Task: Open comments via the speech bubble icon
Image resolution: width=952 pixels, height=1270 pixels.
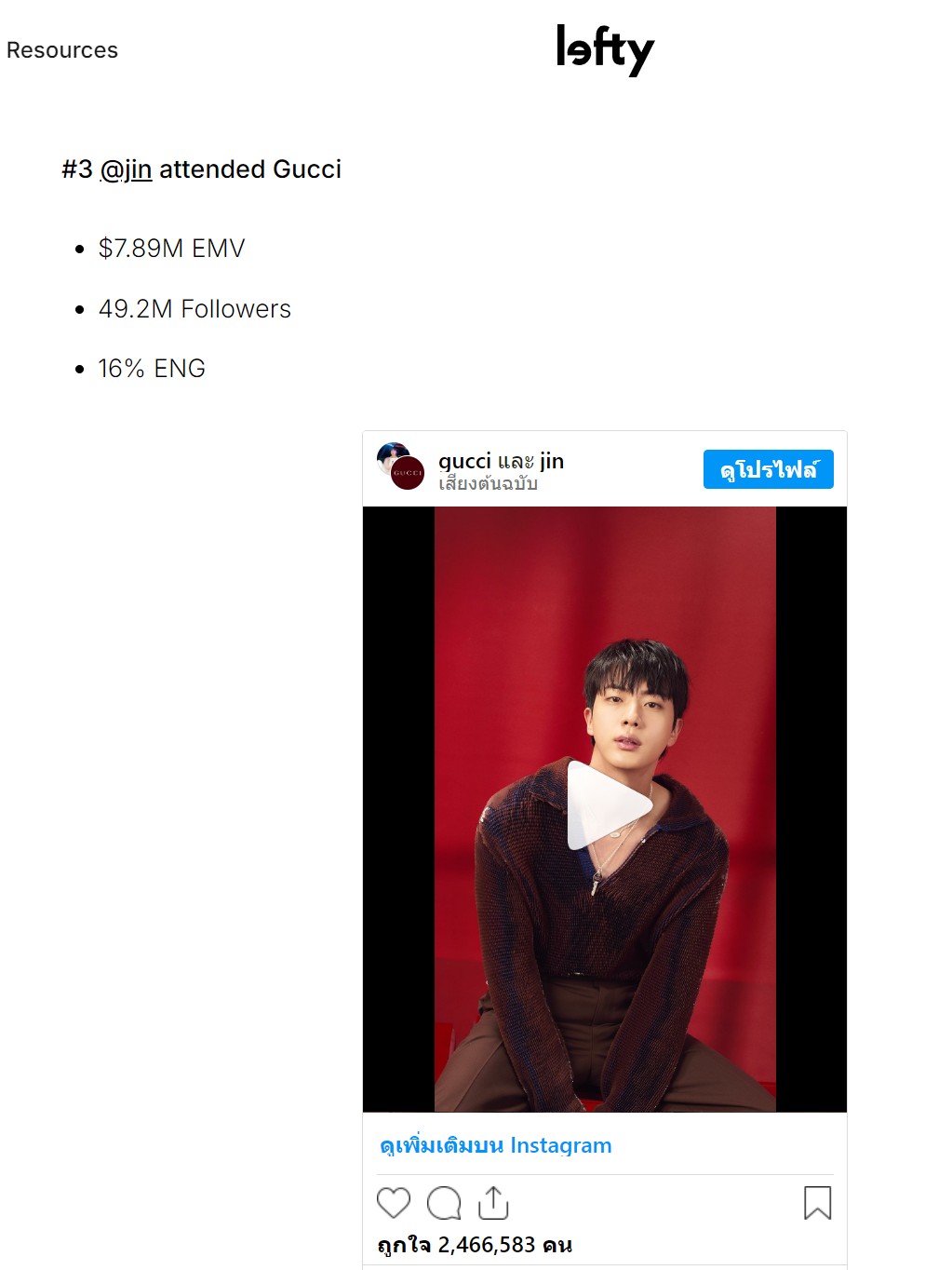Action: pos(444,1203)
